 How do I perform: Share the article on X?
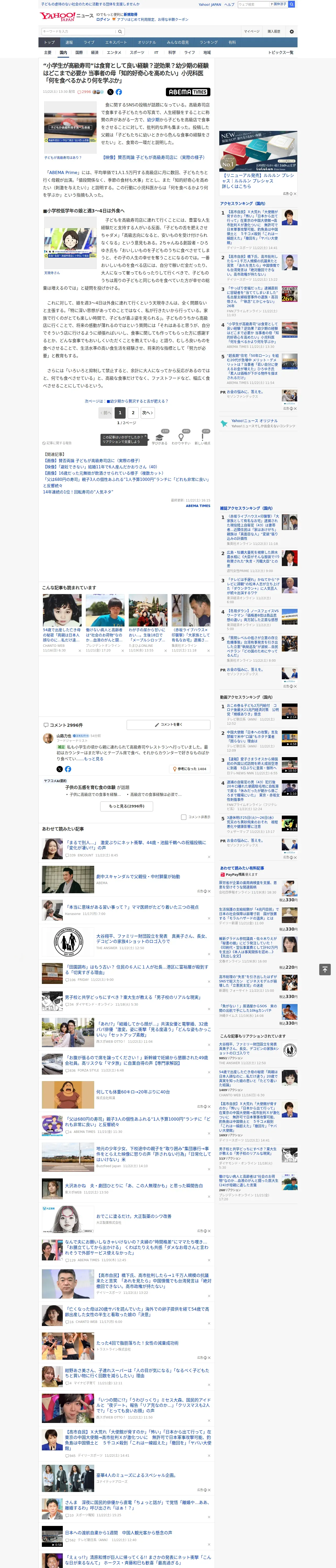tap(110, 92)
